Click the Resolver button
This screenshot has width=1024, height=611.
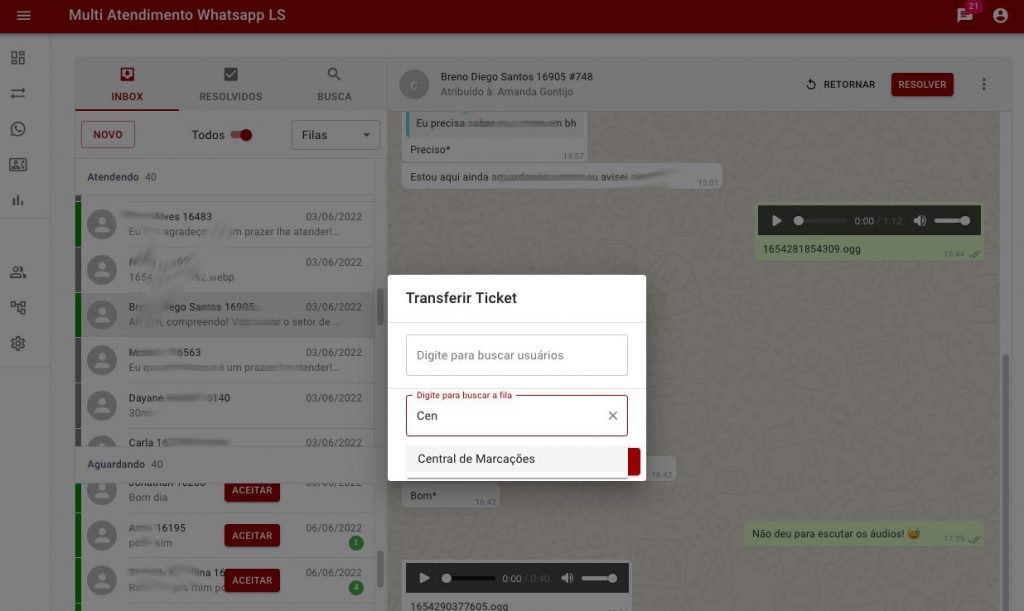tap(922, 85)
